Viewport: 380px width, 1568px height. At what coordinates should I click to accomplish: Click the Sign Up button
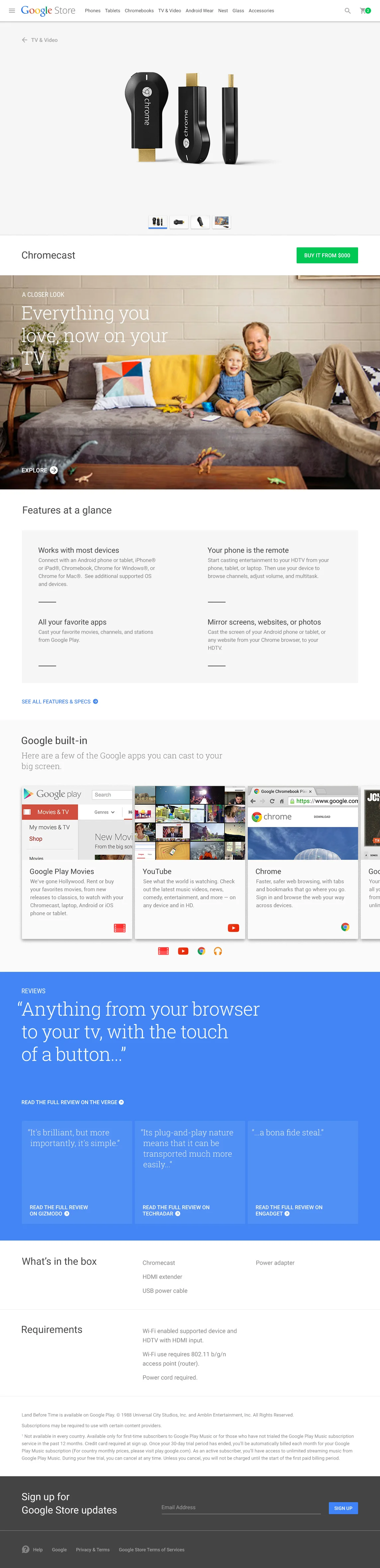[x=343, y=1508]
